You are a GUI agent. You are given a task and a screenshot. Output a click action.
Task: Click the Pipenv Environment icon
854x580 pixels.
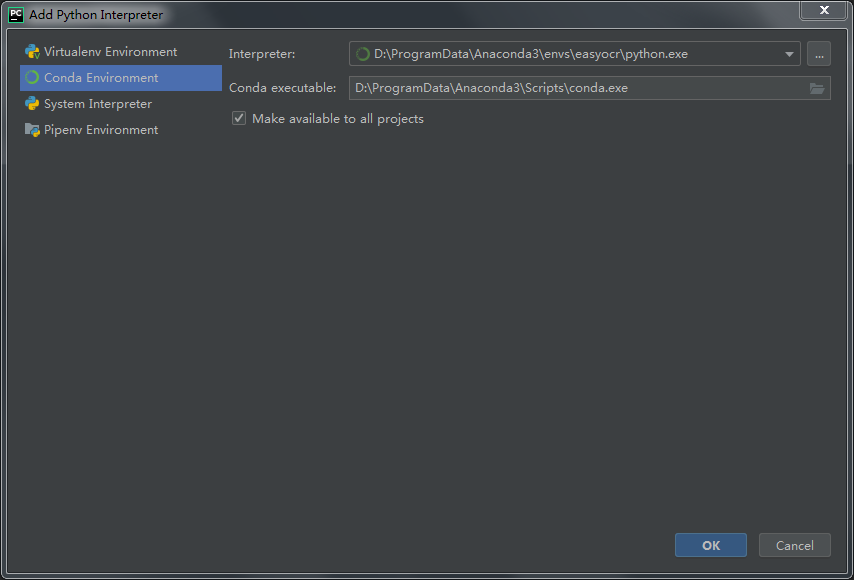click(x=33, y=129)
